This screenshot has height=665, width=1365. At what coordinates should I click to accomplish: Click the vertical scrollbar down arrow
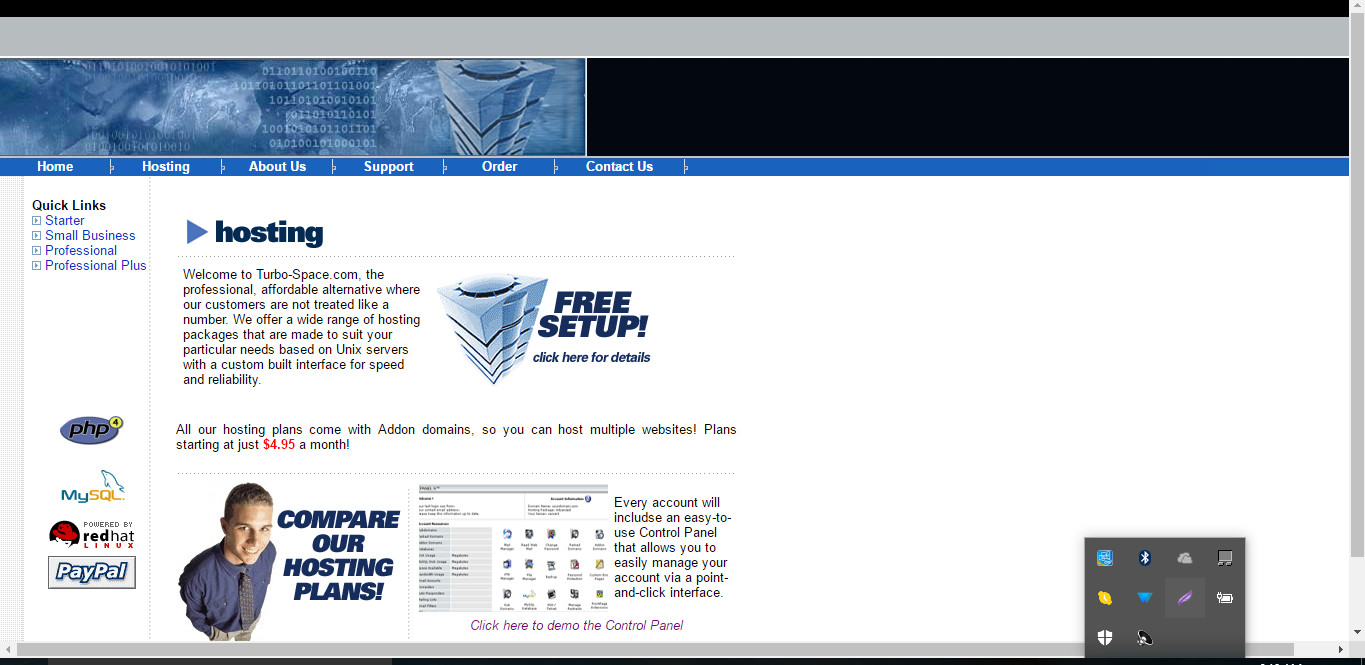(x=1357, y=633)
